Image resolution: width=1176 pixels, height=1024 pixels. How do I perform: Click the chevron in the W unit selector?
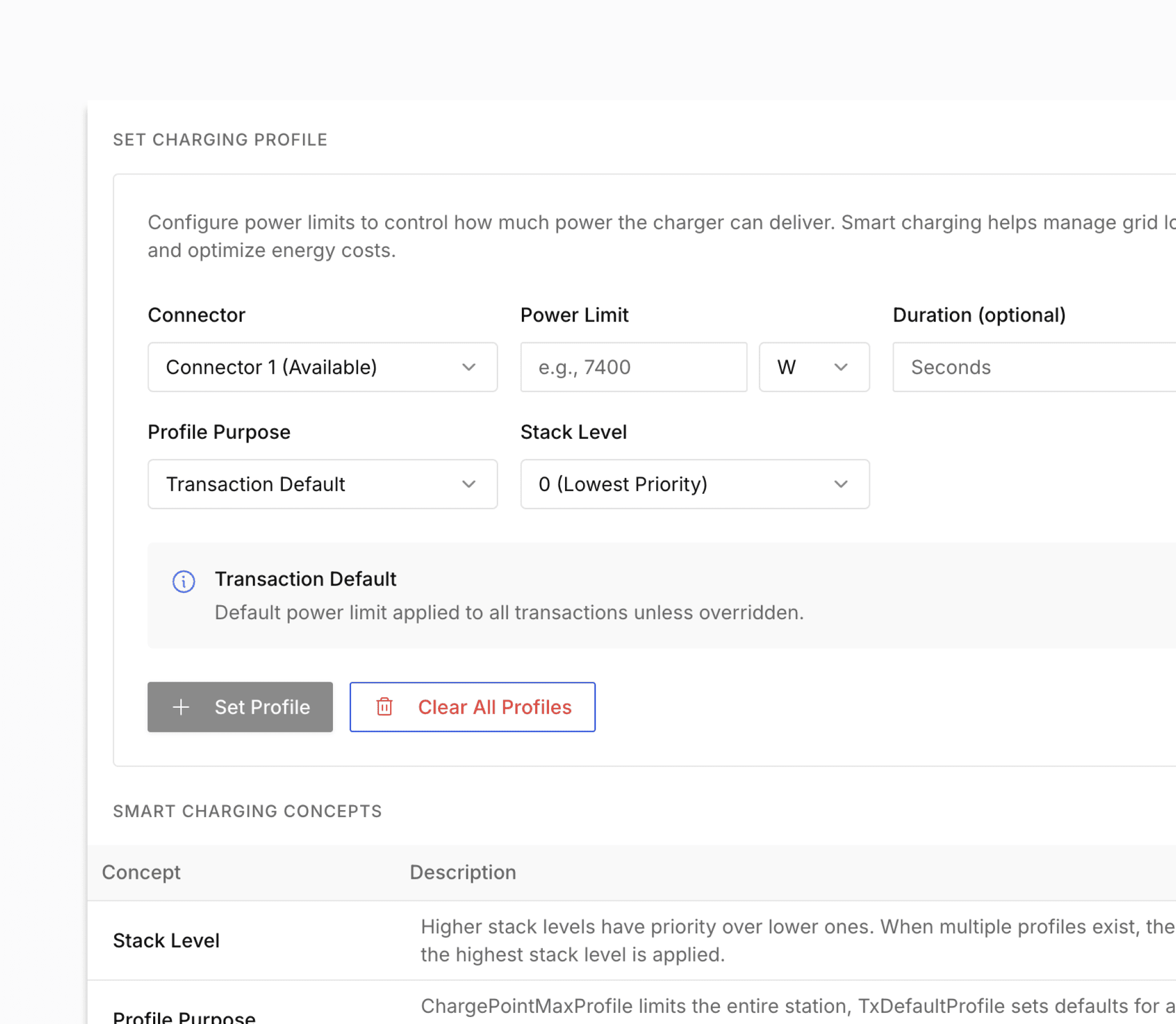point(840,367)
